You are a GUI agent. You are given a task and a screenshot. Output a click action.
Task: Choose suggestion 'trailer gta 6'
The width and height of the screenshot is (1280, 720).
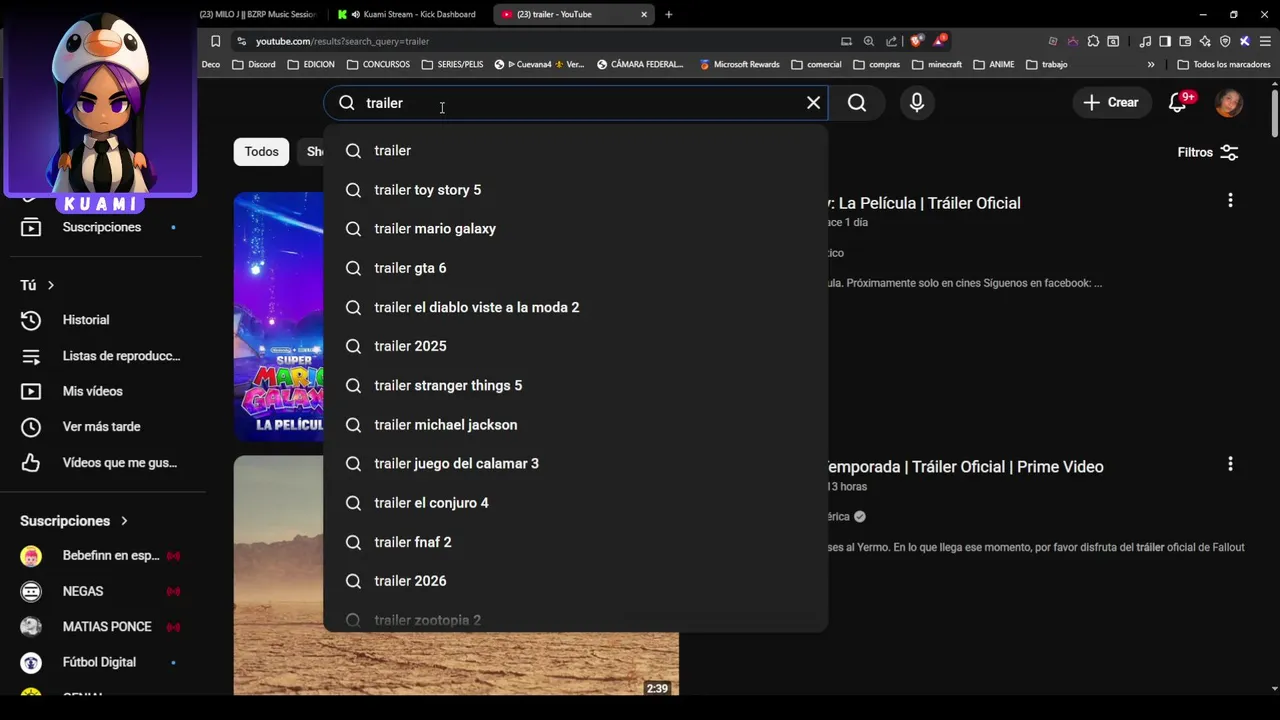point(575,268)
